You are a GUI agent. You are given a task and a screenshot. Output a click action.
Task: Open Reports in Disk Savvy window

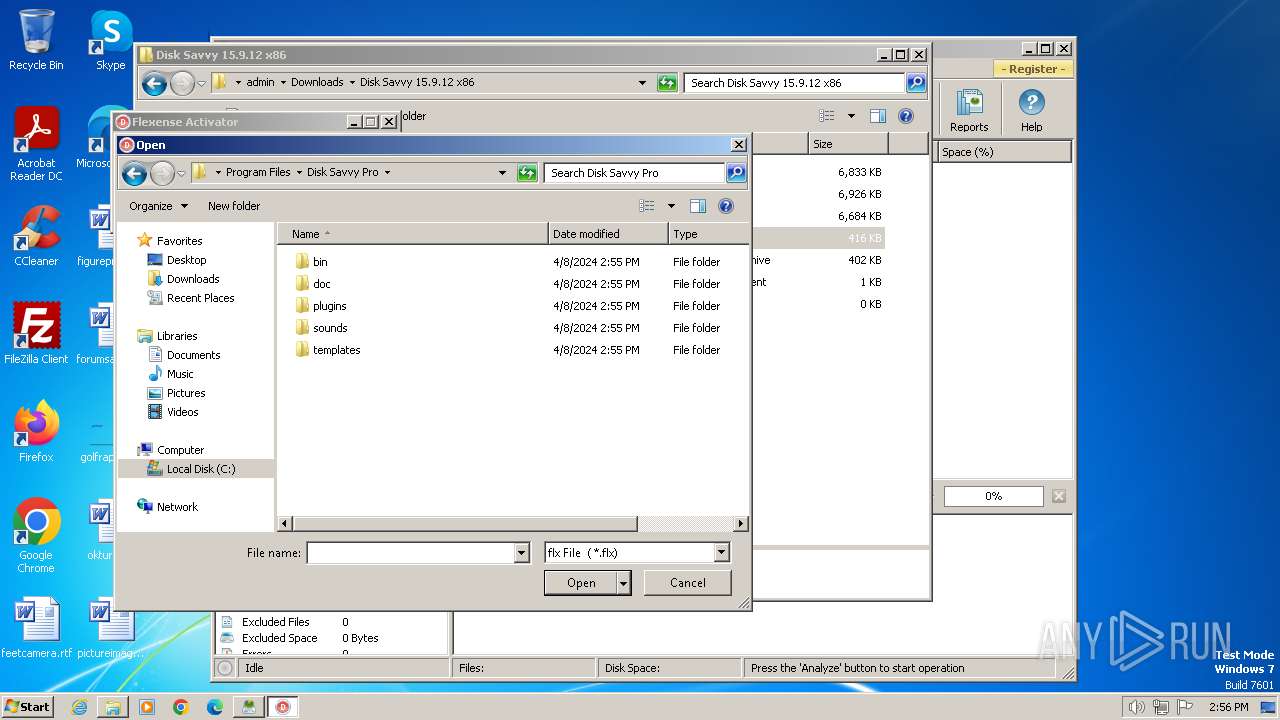coord(969,110)
